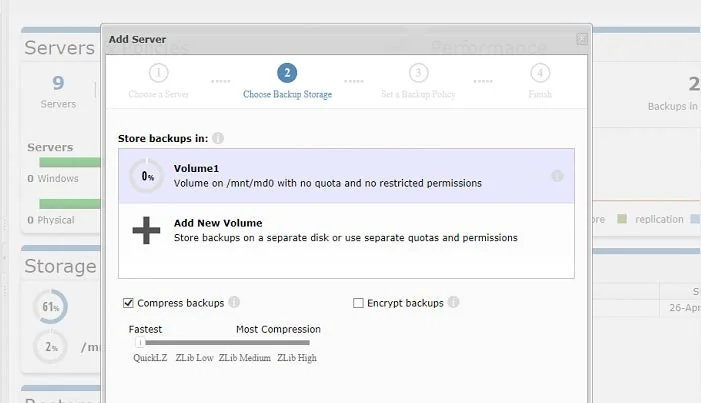Click info icon beside Encrypt backups
This screenshot has width=701, height=403.
click(453, 302)
